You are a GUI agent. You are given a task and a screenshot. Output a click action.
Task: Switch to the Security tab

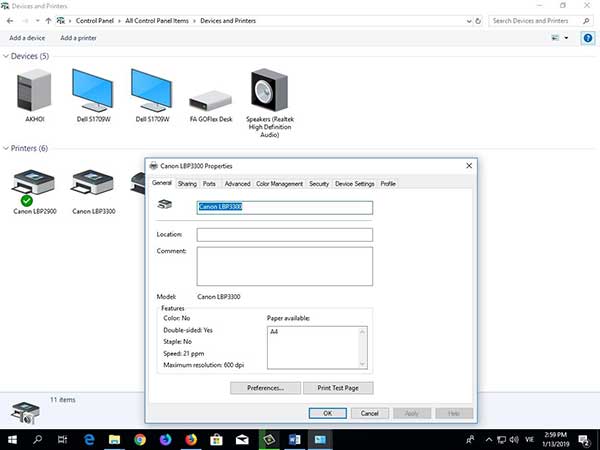(x=319, y=184)
